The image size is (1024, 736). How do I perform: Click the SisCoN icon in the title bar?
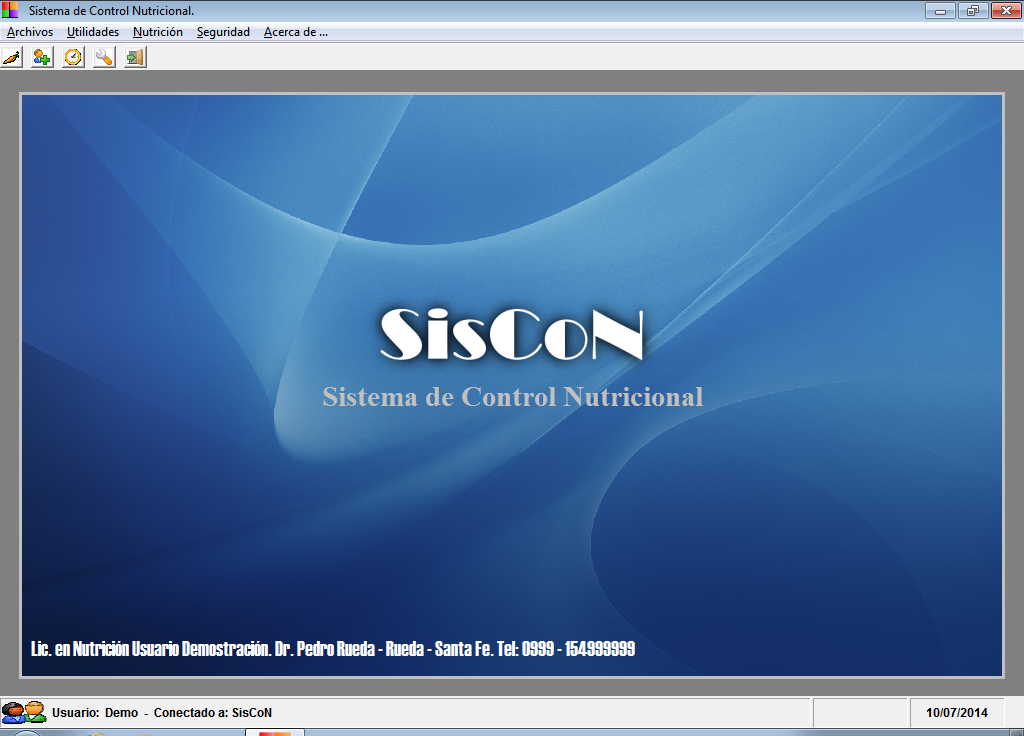11,10
